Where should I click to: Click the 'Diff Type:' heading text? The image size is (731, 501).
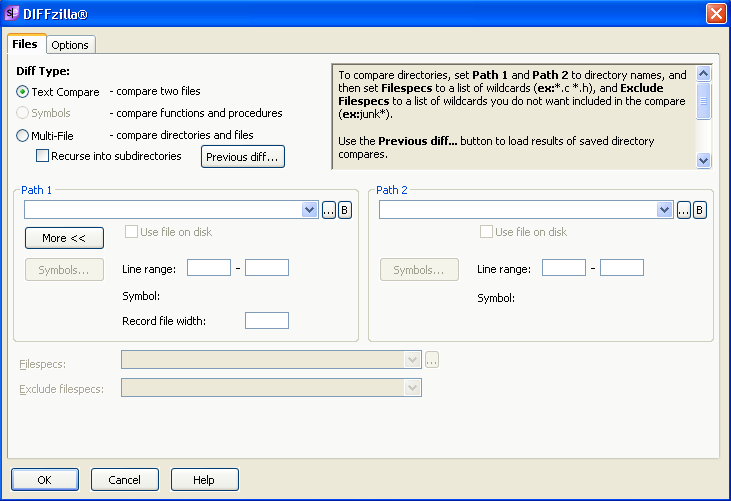tap(43, 71)
